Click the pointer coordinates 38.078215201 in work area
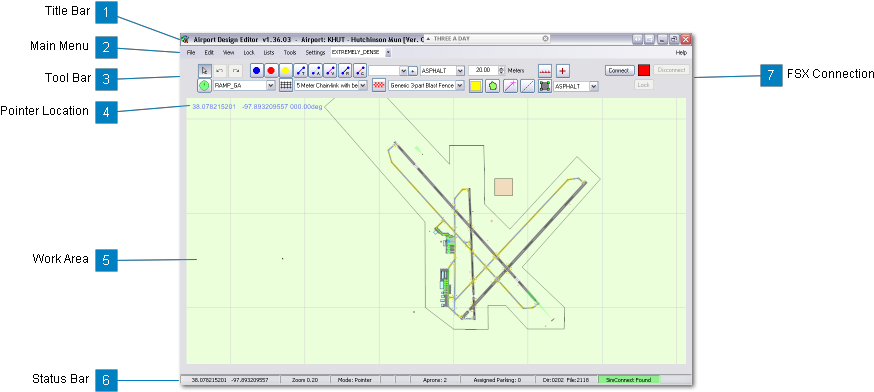874x392 pixels. (x=214, y=106)
